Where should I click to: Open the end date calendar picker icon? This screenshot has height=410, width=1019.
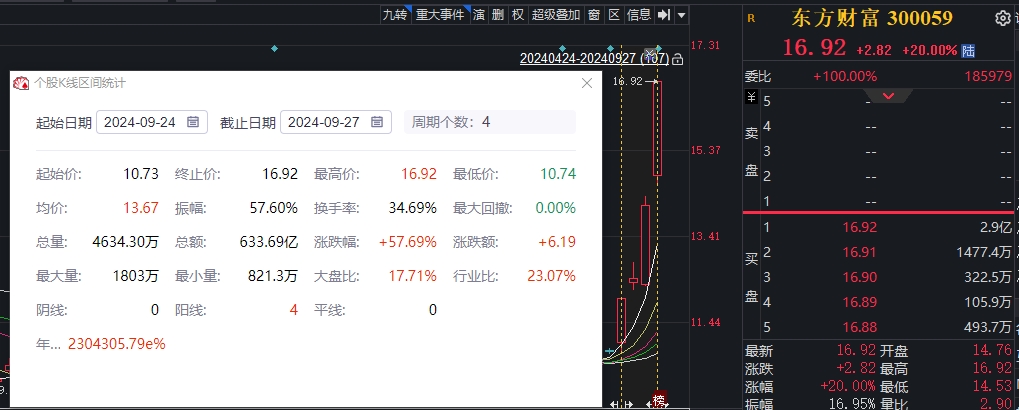[x=377, y=122]
